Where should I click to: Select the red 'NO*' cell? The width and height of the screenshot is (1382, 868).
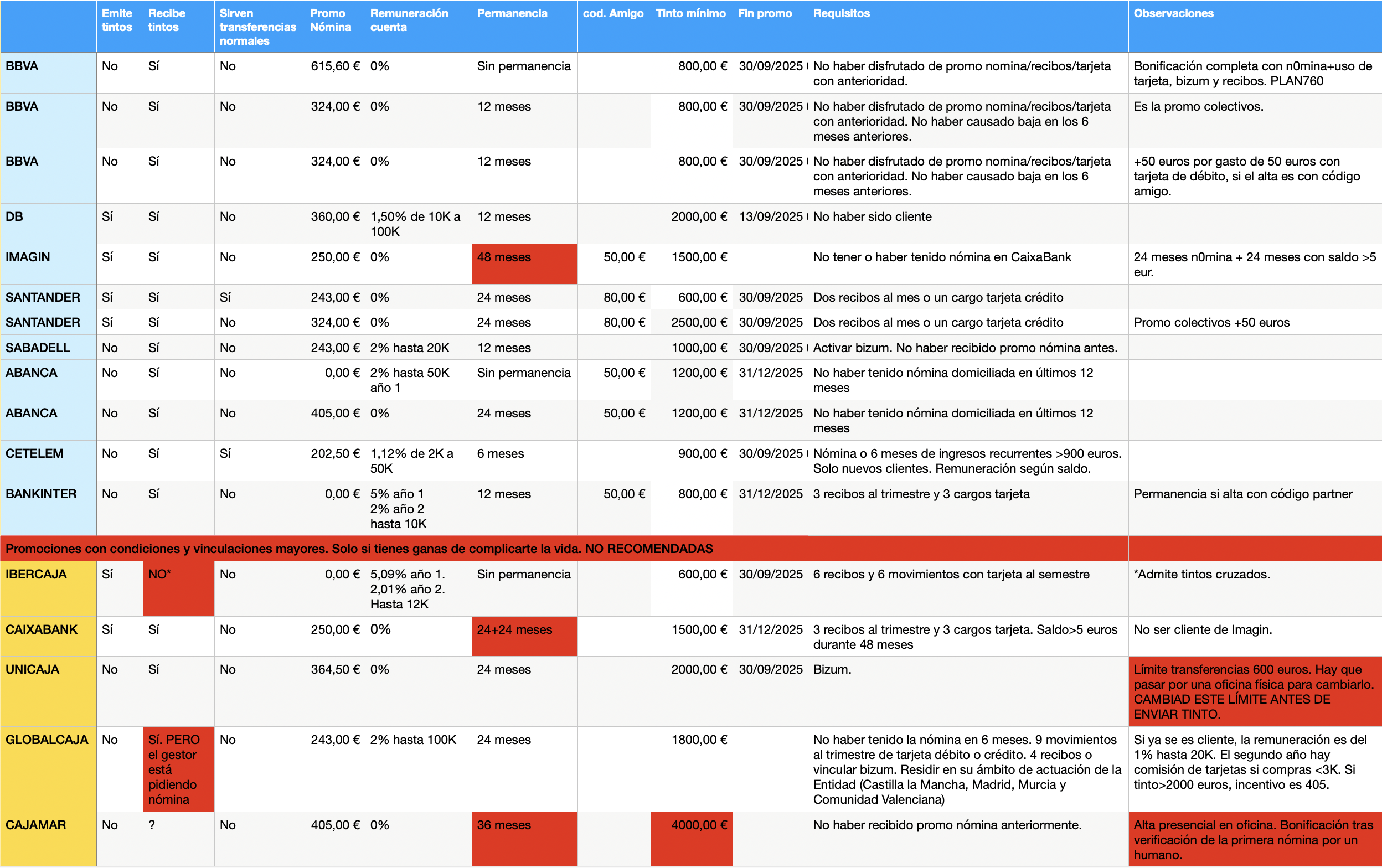point(178,588)
